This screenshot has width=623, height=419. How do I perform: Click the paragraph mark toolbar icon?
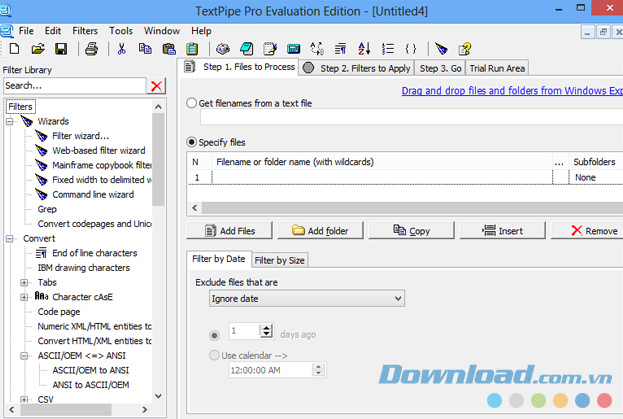coord(341,49)
